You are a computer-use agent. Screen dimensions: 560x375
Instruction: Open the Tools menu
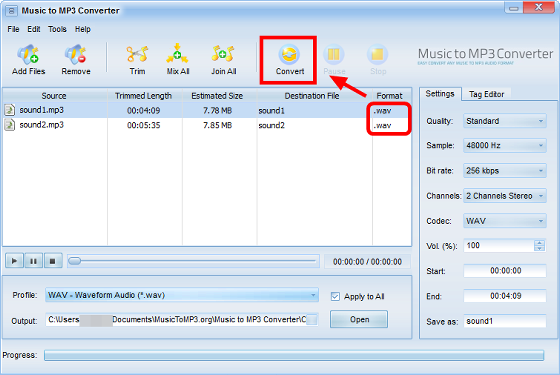[57, 29]
